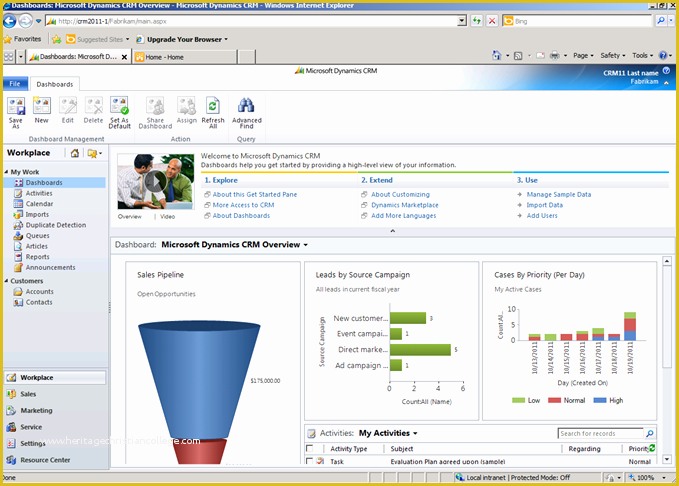679x486 pixels.
Task: Open More Access to CRM link
Action: (x=243, y=205)
